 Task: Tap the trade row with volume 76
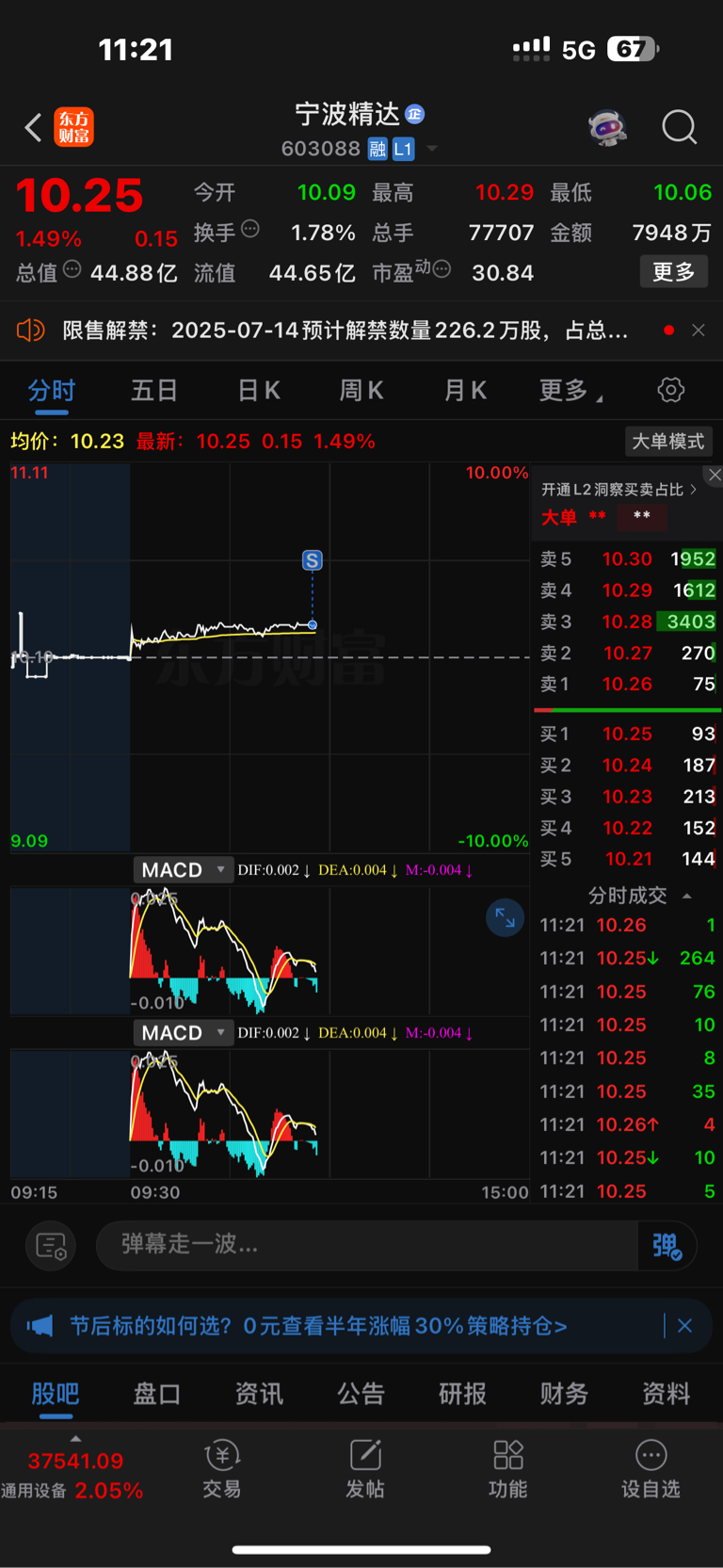pyautogui.click(x=627, y=992)
